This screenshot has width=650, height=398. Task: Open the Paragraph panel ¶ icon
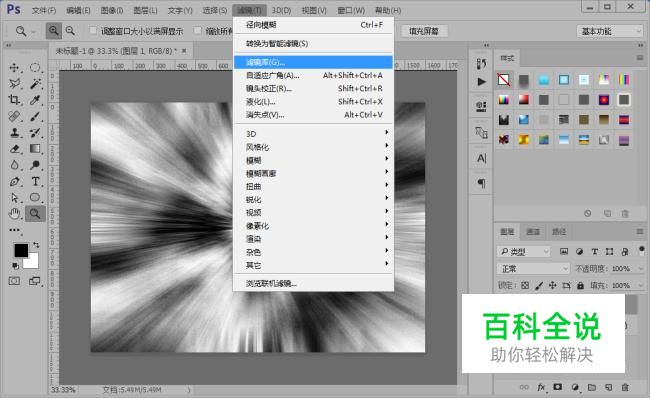click(481, 183)
